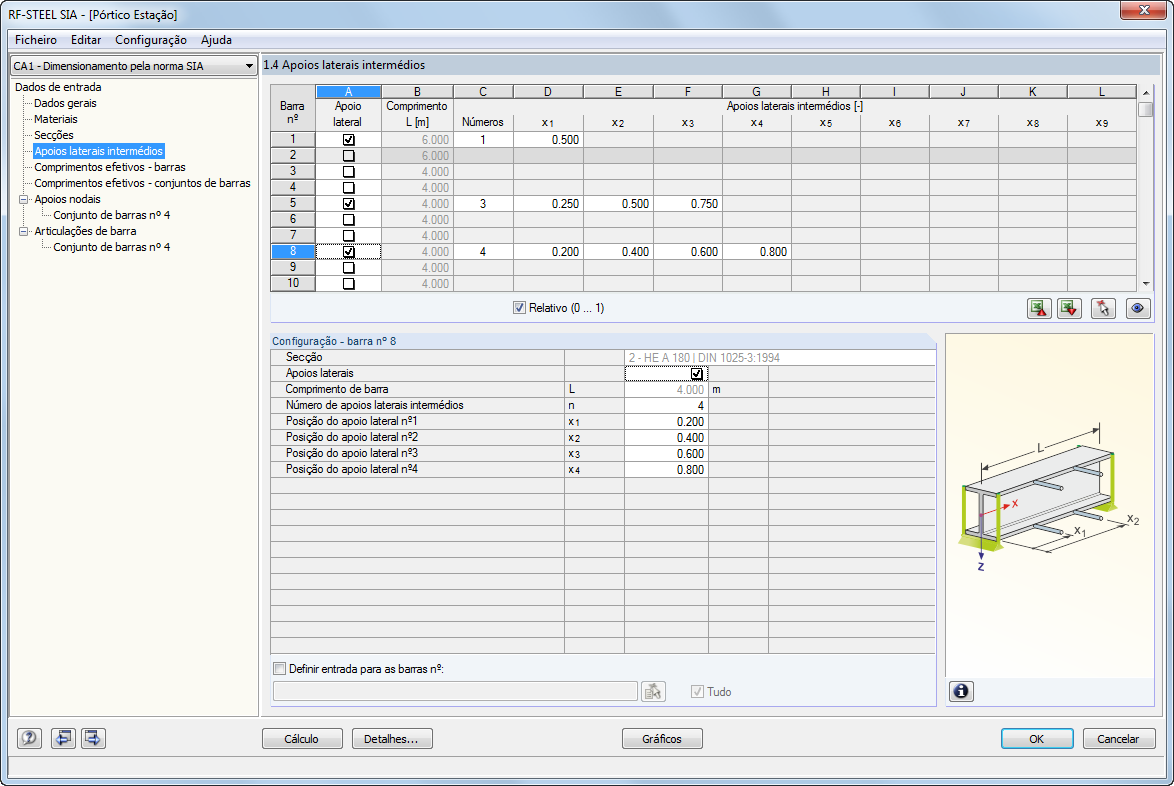Click the pick-bar-graphically cursor icon
Viewport: 1174px width, 786px height.
1103,308
